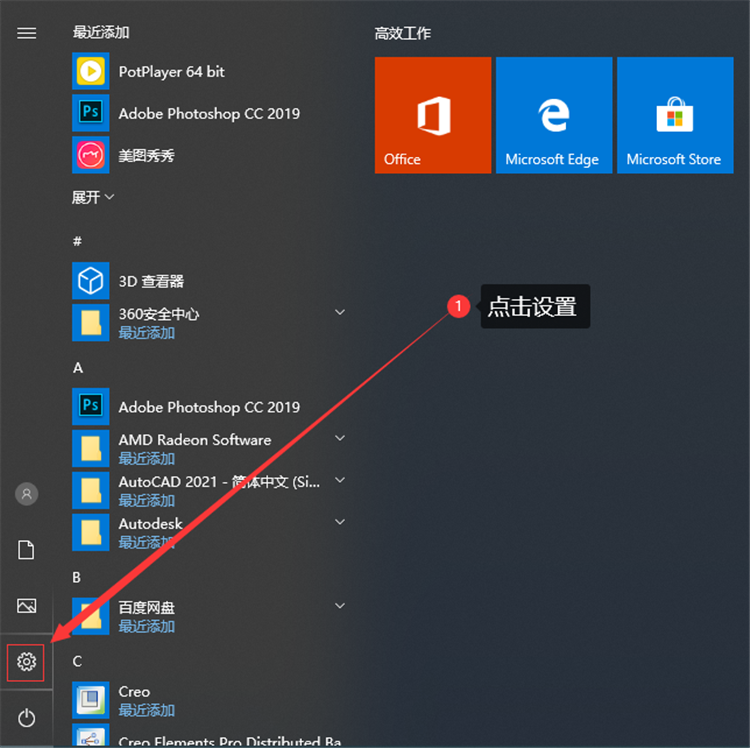750x748 pixels.
Task: Open the hamburger menu at top left
Action: point(26,33)
